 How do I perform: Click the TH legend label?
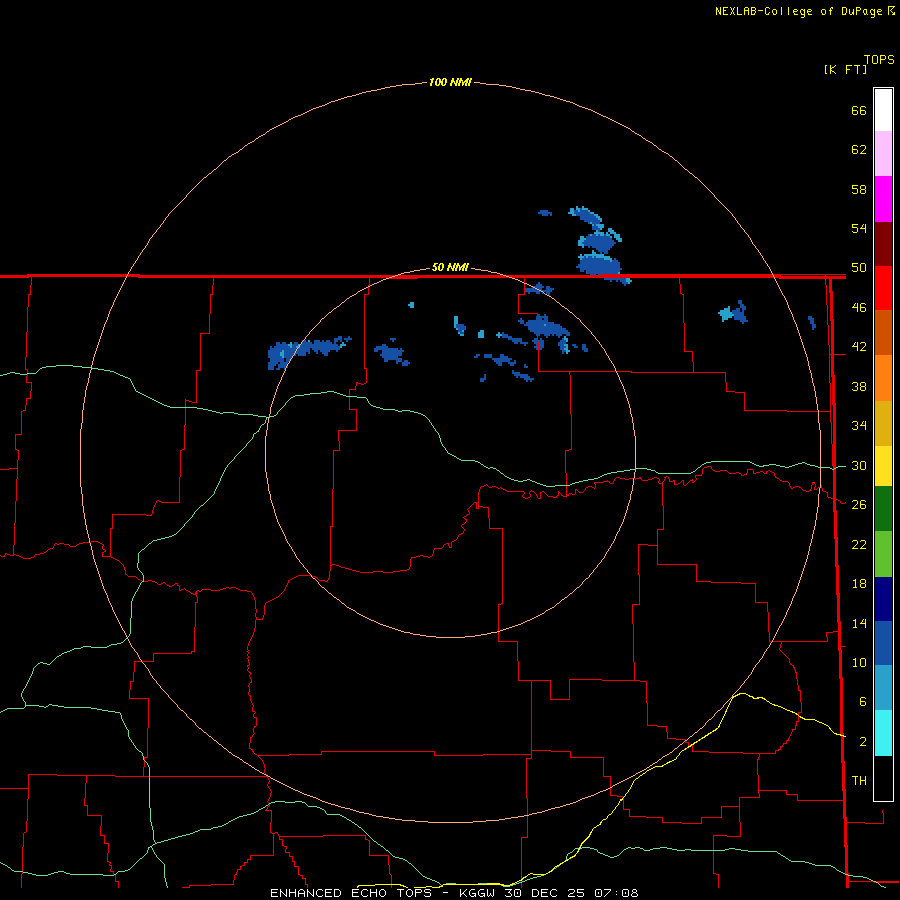(859, 780)
